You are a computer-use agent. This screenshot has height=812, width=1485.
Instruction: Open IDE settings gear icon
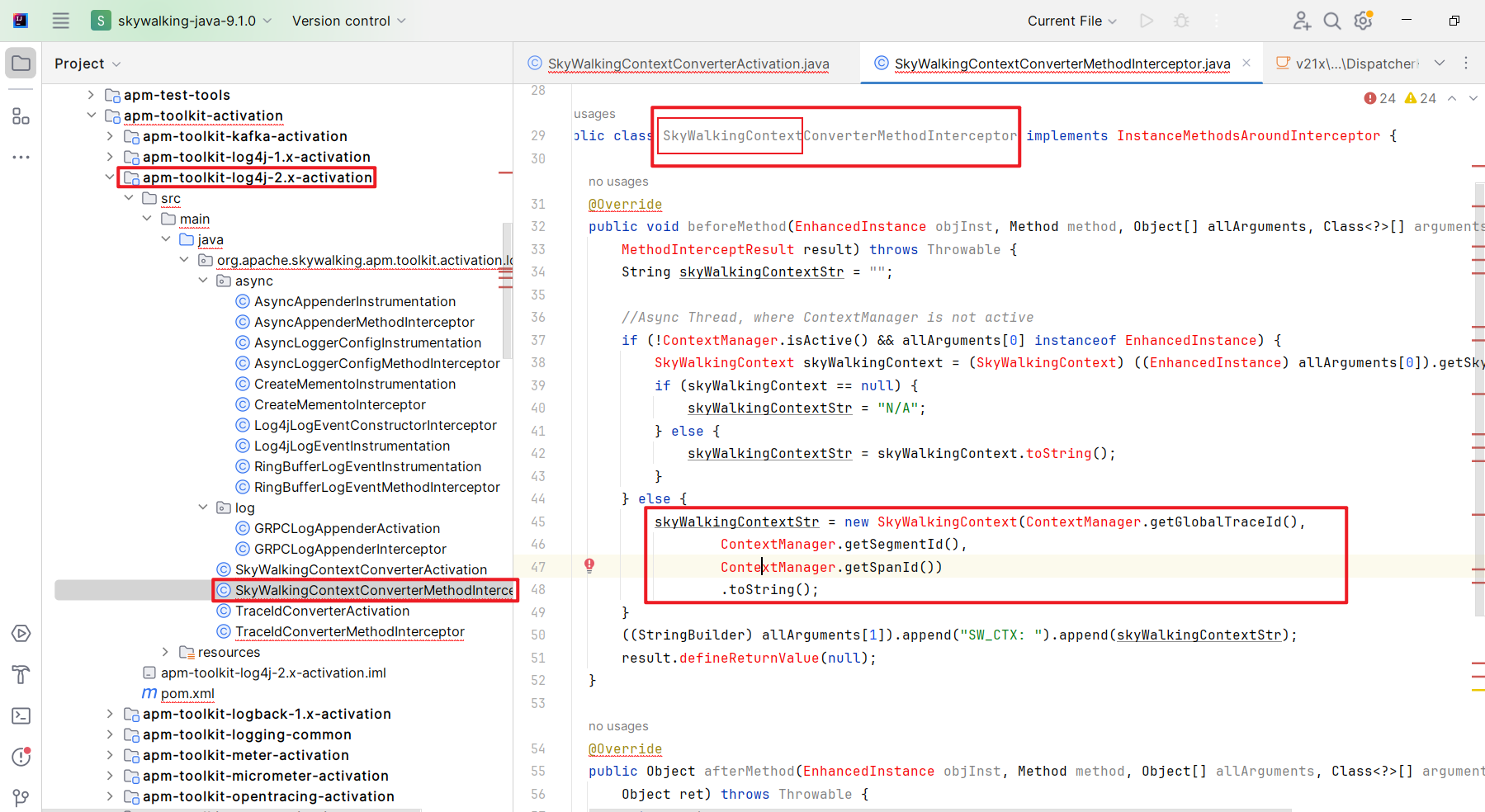pyautogui.click(x=1364, y=21)
